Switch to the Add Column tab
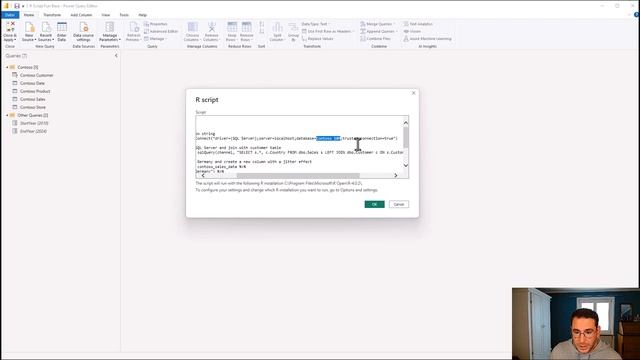Image resolution: width=640 pixels, height=360 pixels. (81, 15)
